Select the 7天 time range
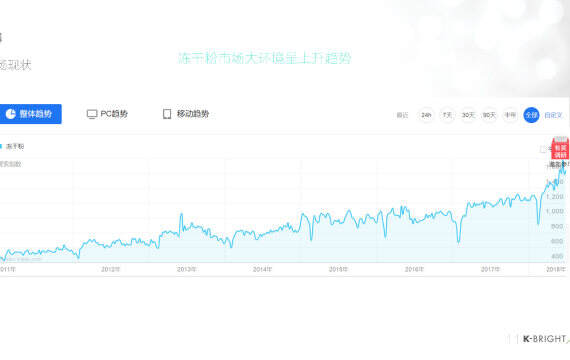This screenshot has width=570, height=360. 447,115
